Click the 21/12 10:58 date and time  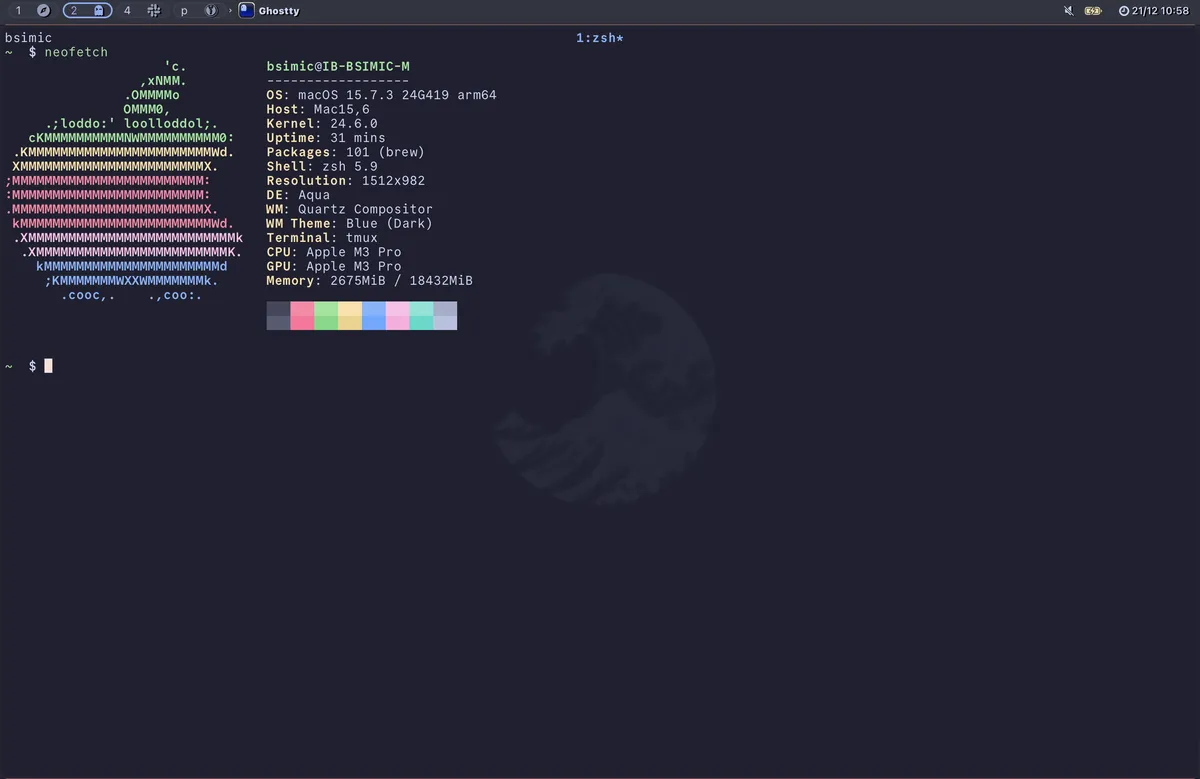1160,11
